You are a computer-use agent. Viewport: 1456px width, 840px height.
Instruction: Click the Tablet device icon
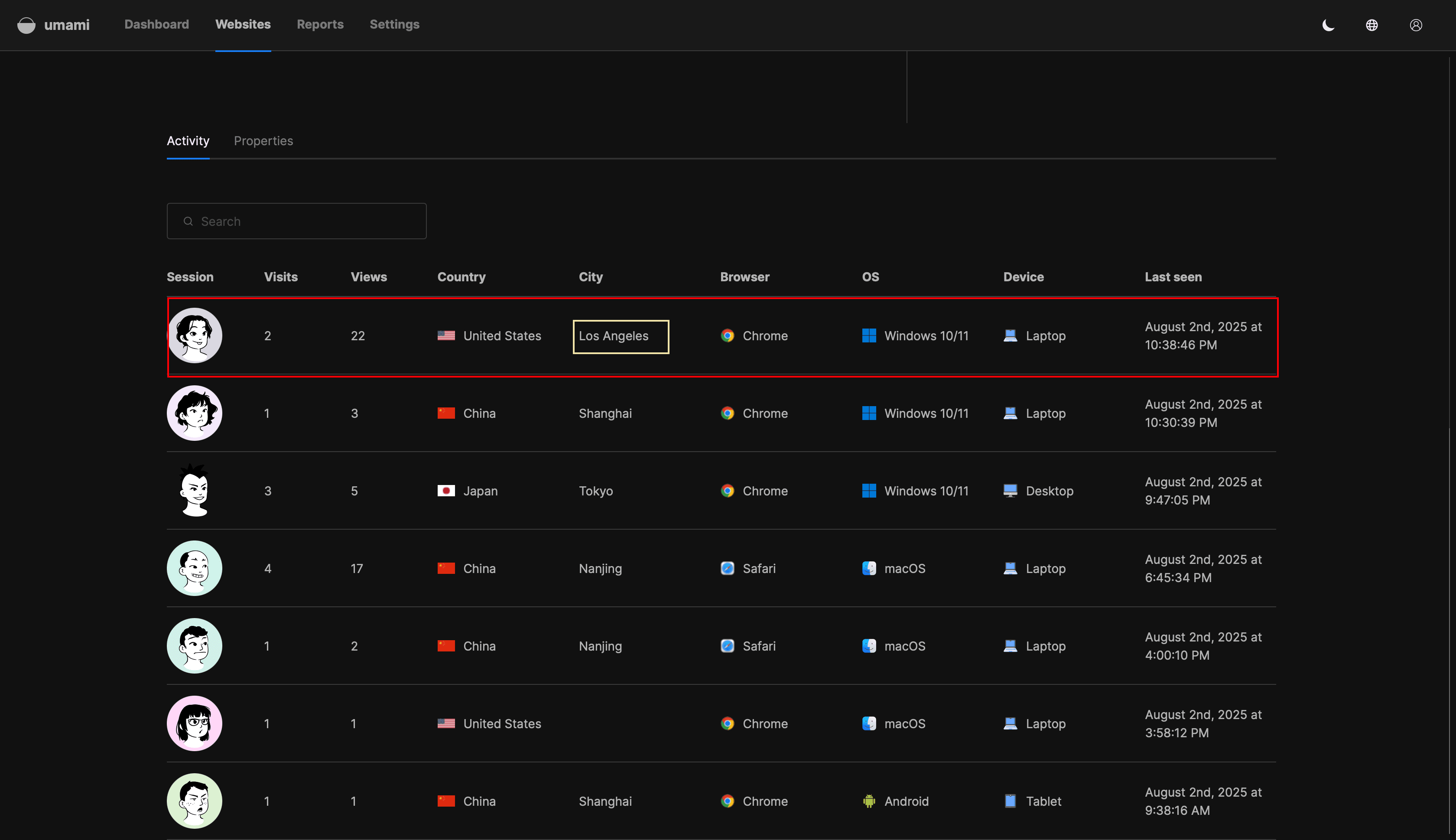[1010, 801]
